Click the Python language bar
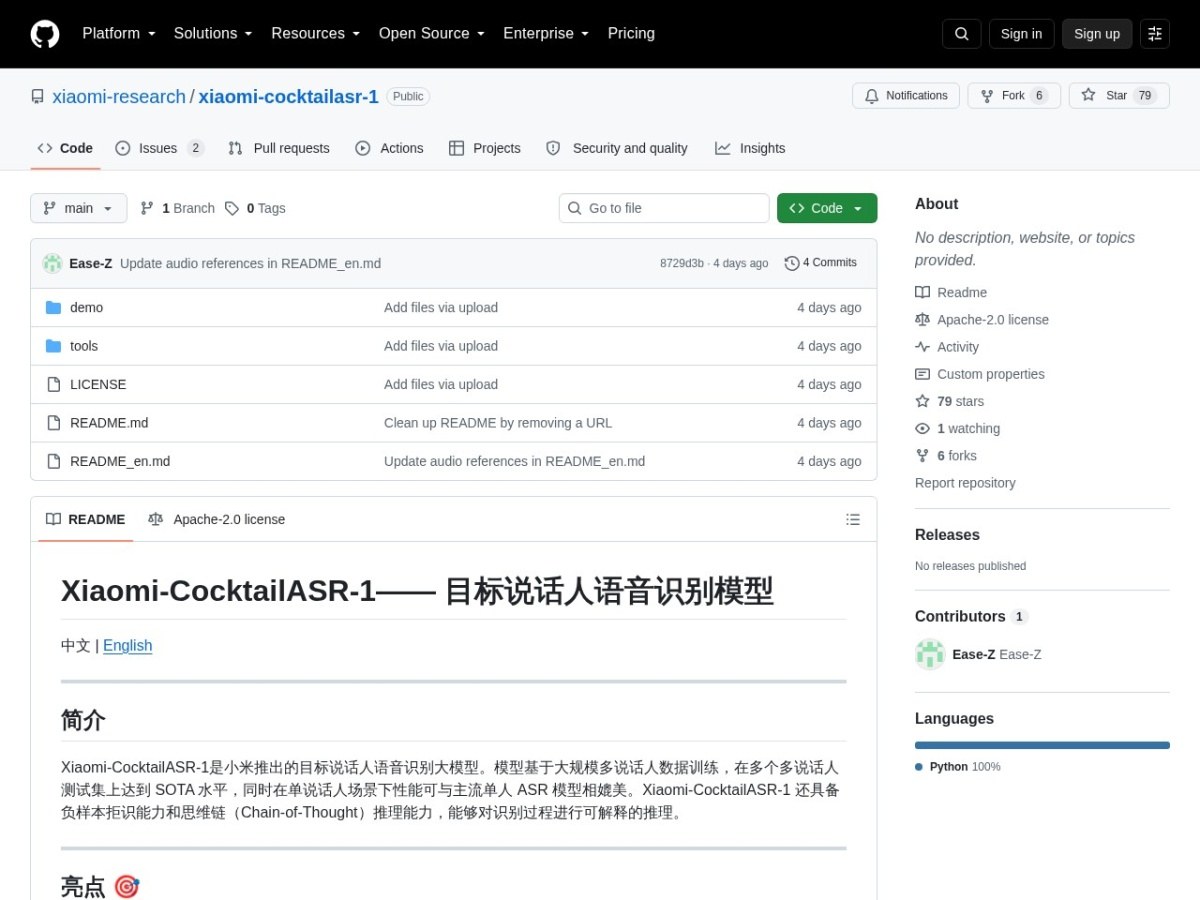Image resolution: width=1200 pixels, height=900 pixels. (1042, 745)
